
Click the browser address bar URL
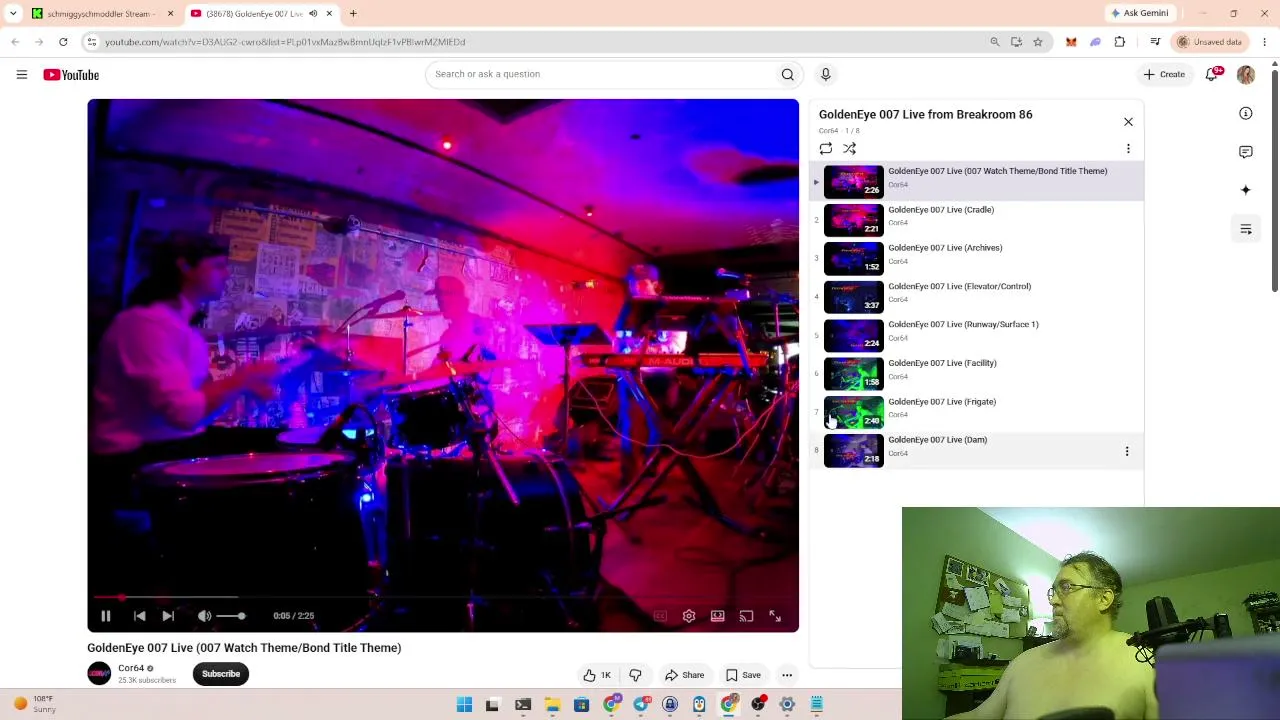(285, 42)
